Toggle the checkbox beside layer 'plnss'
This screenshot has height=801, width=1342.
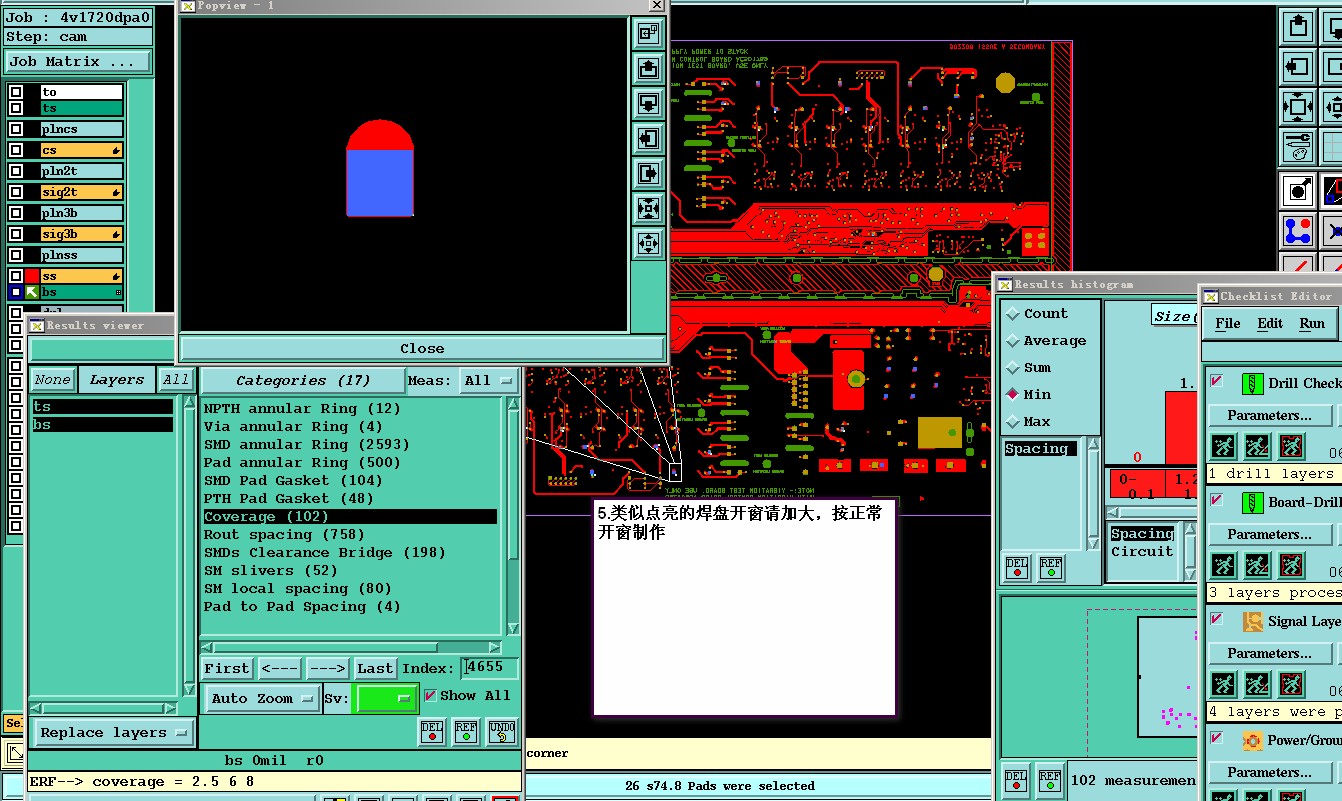[x=16, y=255]
